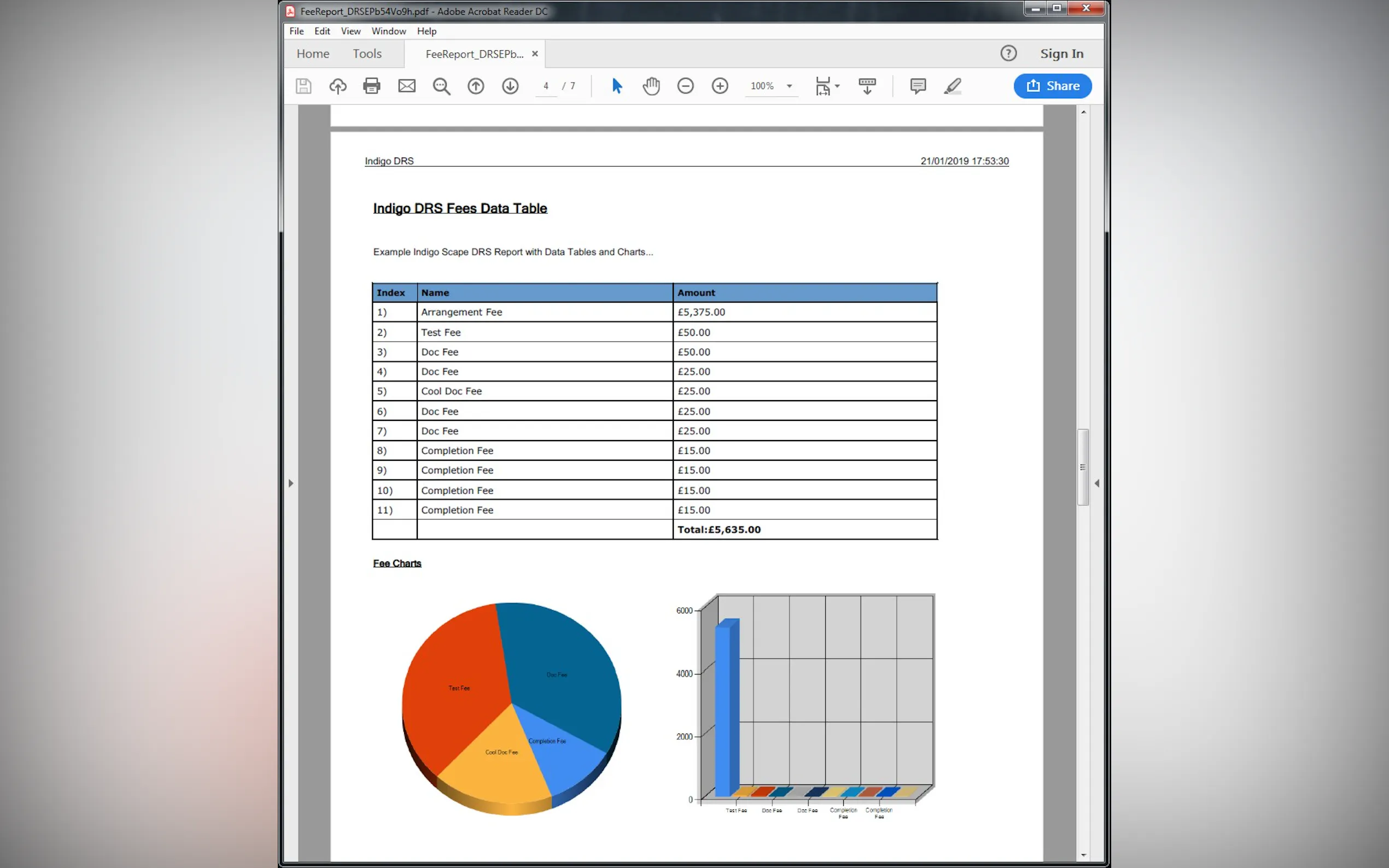Click the blue Share button
Image resolution: width=1389 pixels, height=868 pixels.
click(x=1052, y=86)
